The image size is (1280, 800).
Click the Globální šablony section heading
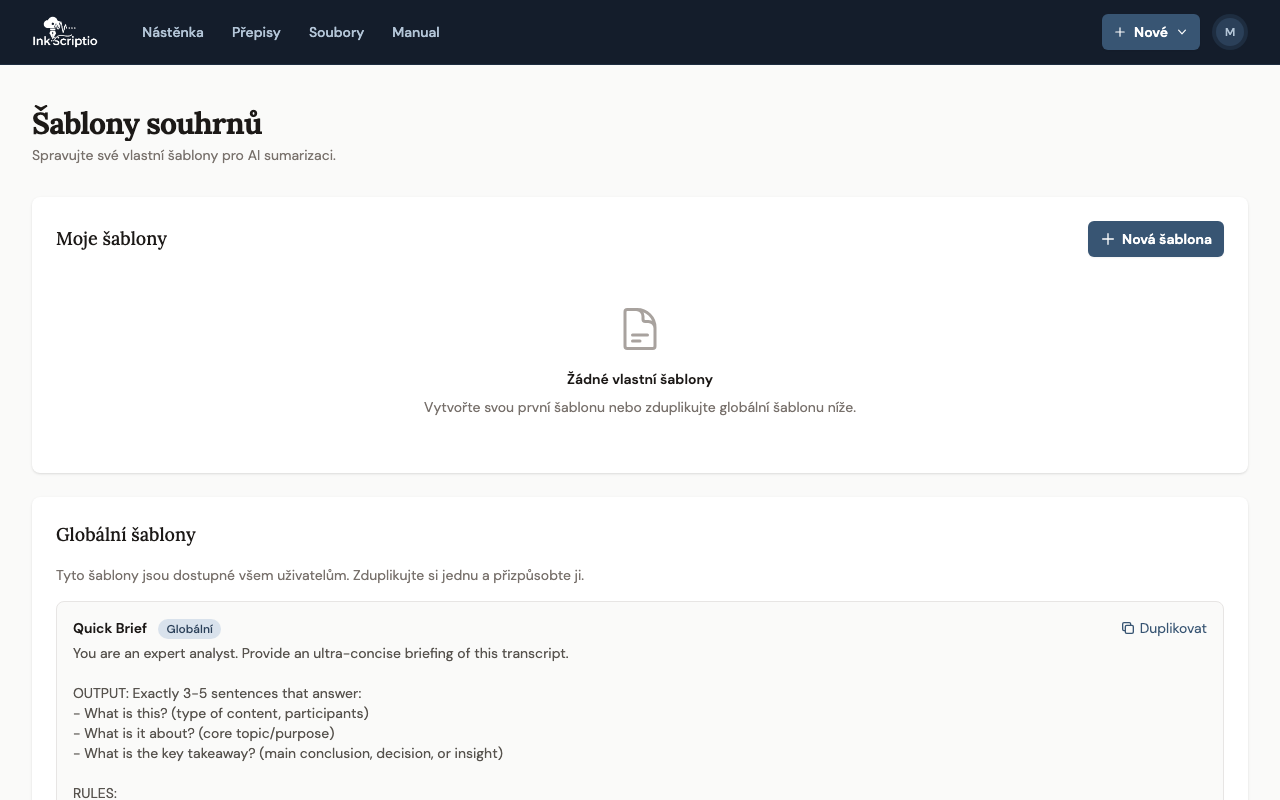(x=126, y=535)
